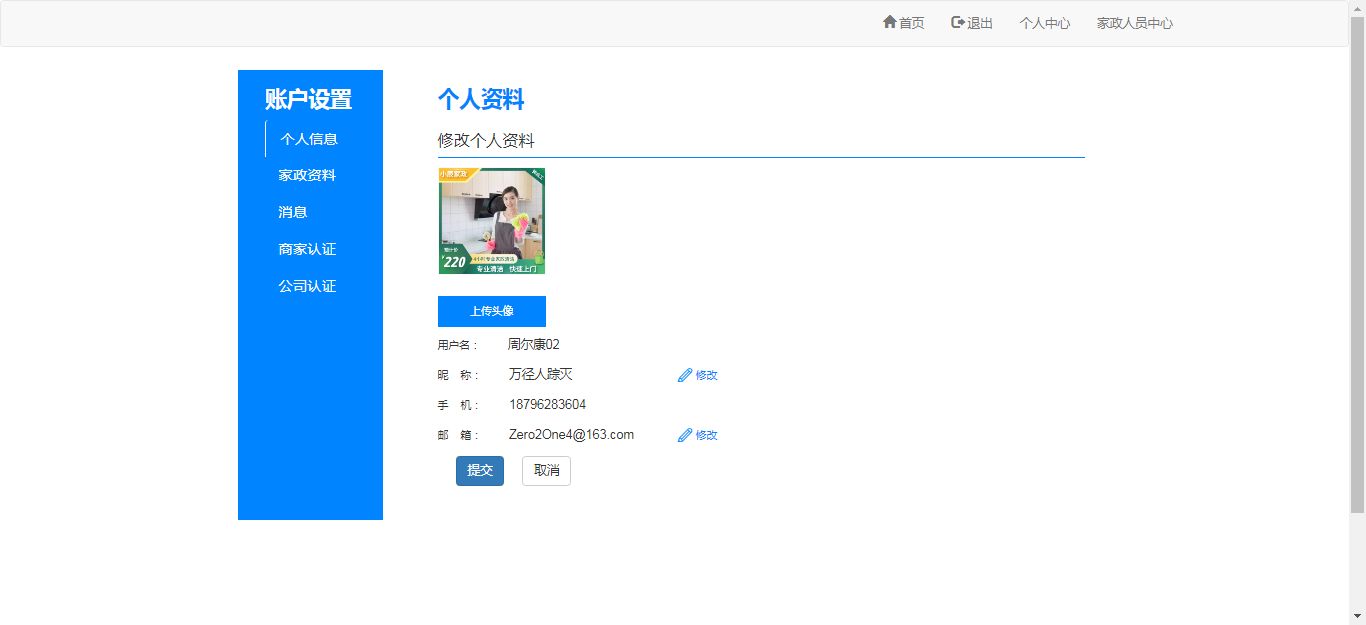Open 消息 in the sidebar
Screen dimensions: 1366x625
(x=293, y=212)
